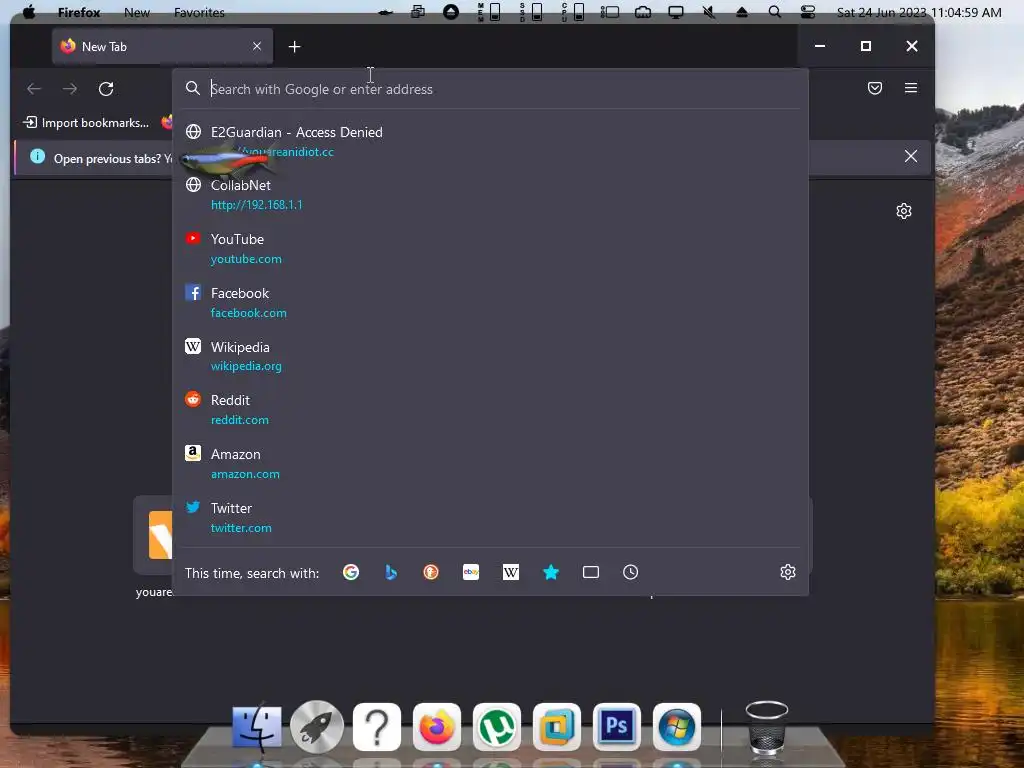
Task: Click the Spotlight search magnifier in menu bar
Action: point(775,12)
